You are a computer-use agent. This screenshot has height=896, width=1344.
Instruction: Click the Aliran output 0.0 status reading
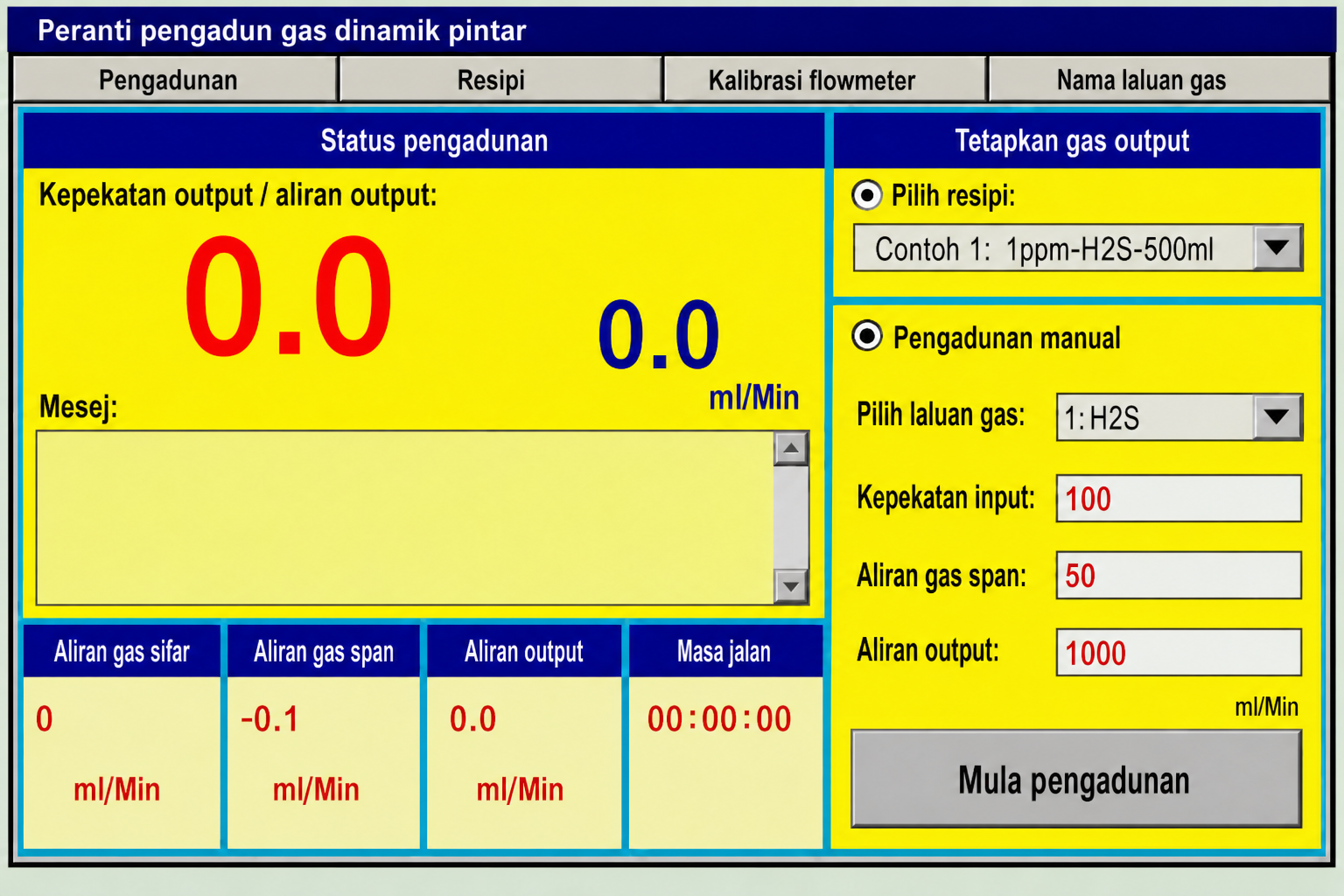click(472, 719)
